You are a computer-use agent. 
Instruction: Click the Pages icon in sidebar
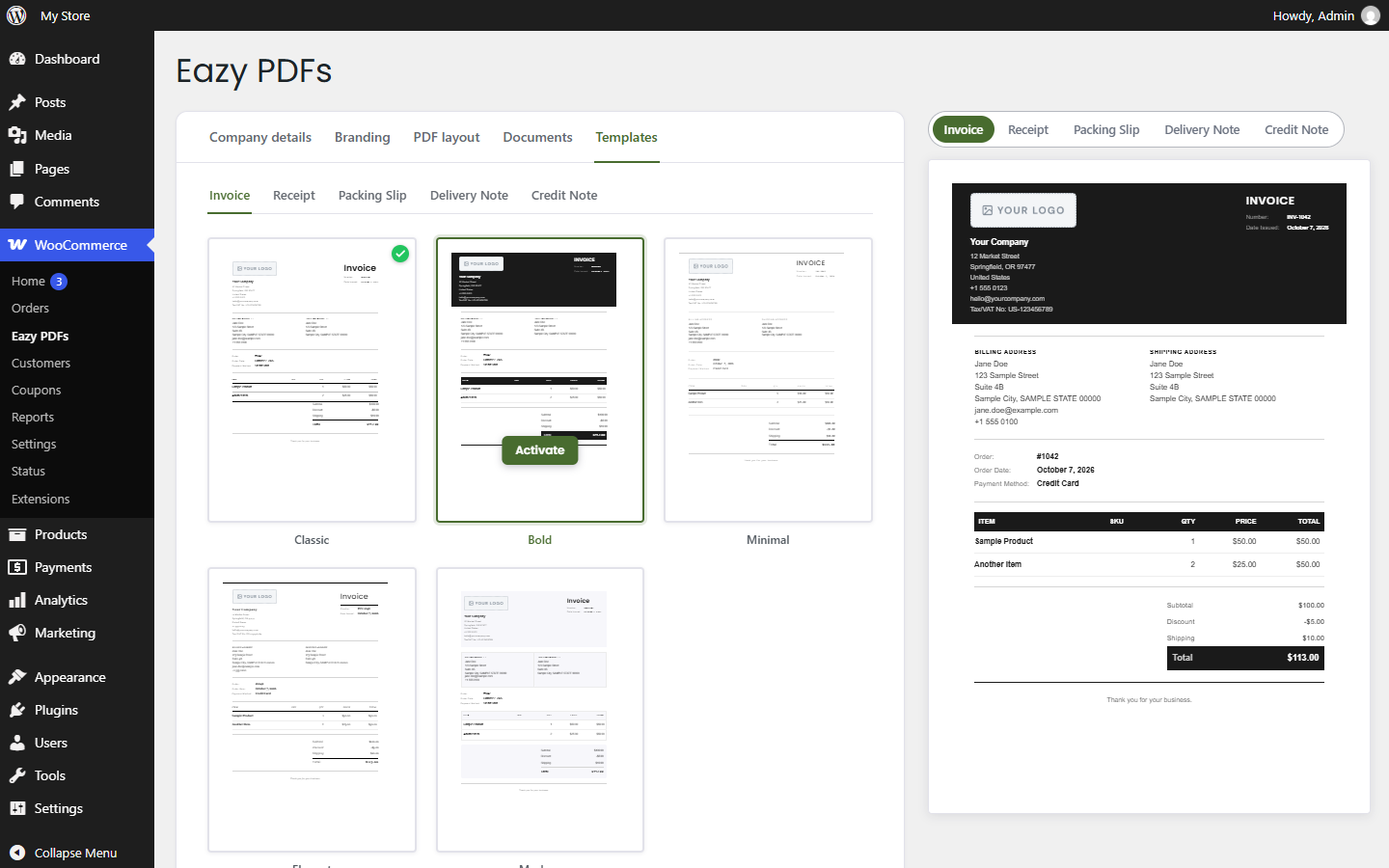(x=17, y=169)
